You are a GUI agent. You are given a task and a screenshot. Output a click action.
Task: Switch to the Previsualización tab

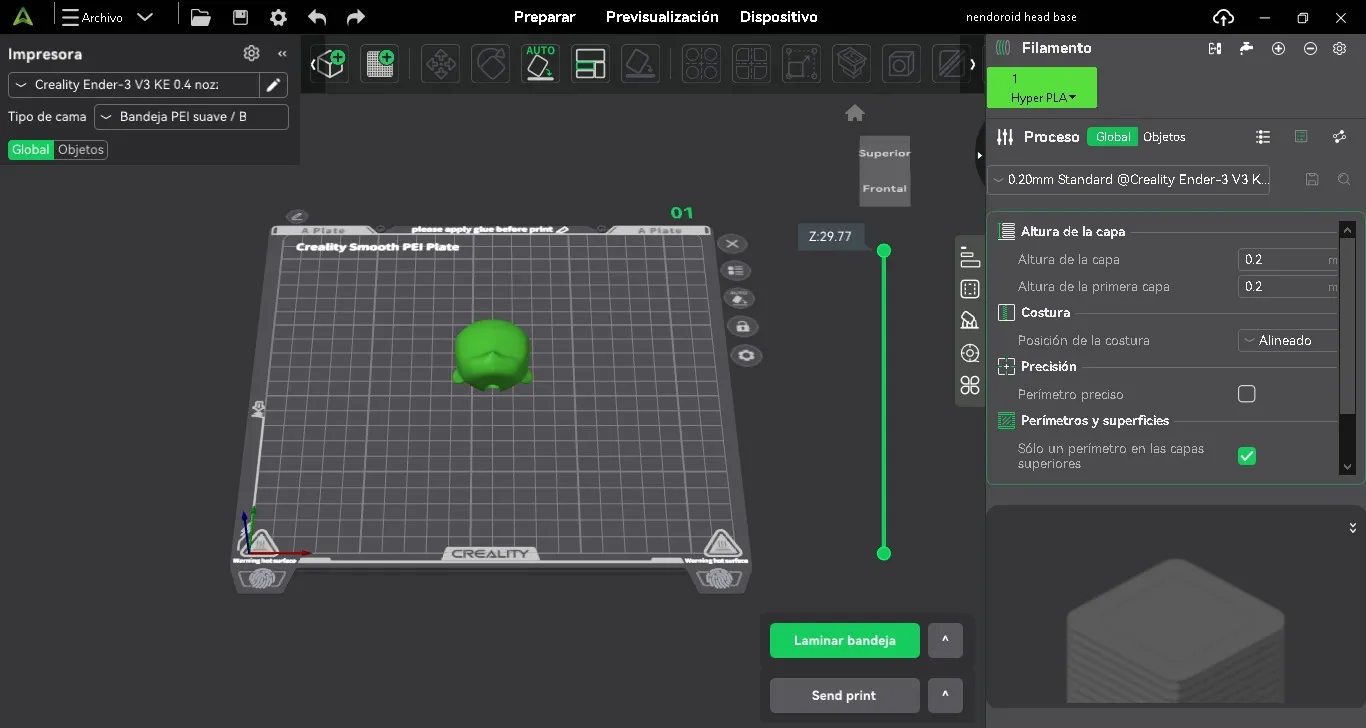pyautogui.click(x=662, y=17)
